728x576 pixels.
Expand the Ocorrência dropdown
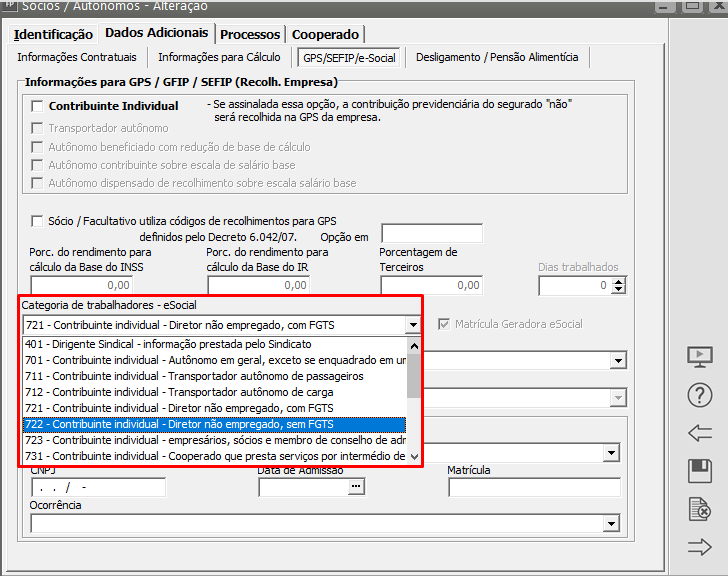pos(612,524)
